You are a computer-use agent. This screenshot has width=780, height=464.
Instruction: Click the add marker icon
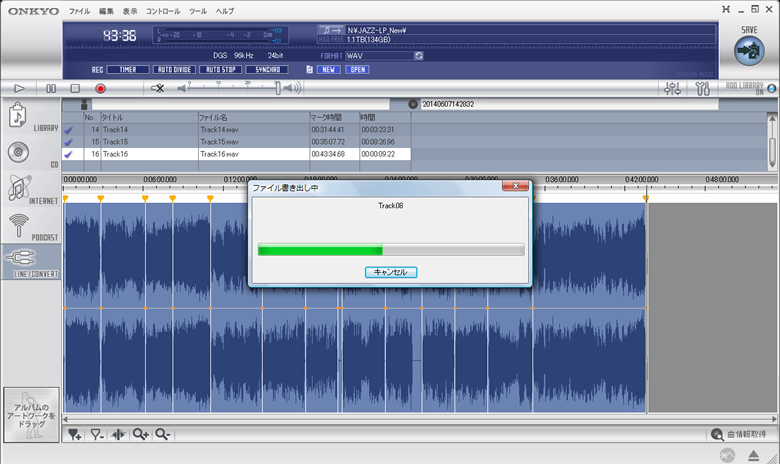coord(75,434)
